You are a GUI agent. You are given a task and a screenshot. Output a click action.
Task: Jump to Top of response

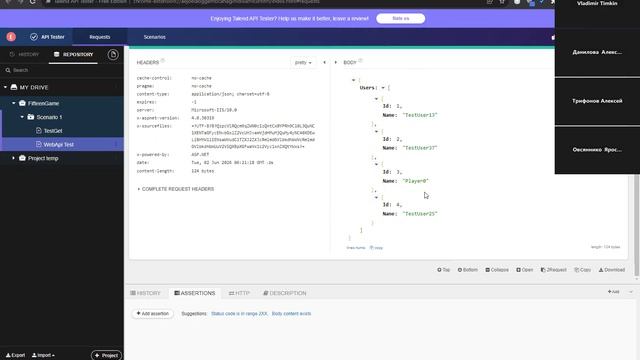click(x=443, y=270)
